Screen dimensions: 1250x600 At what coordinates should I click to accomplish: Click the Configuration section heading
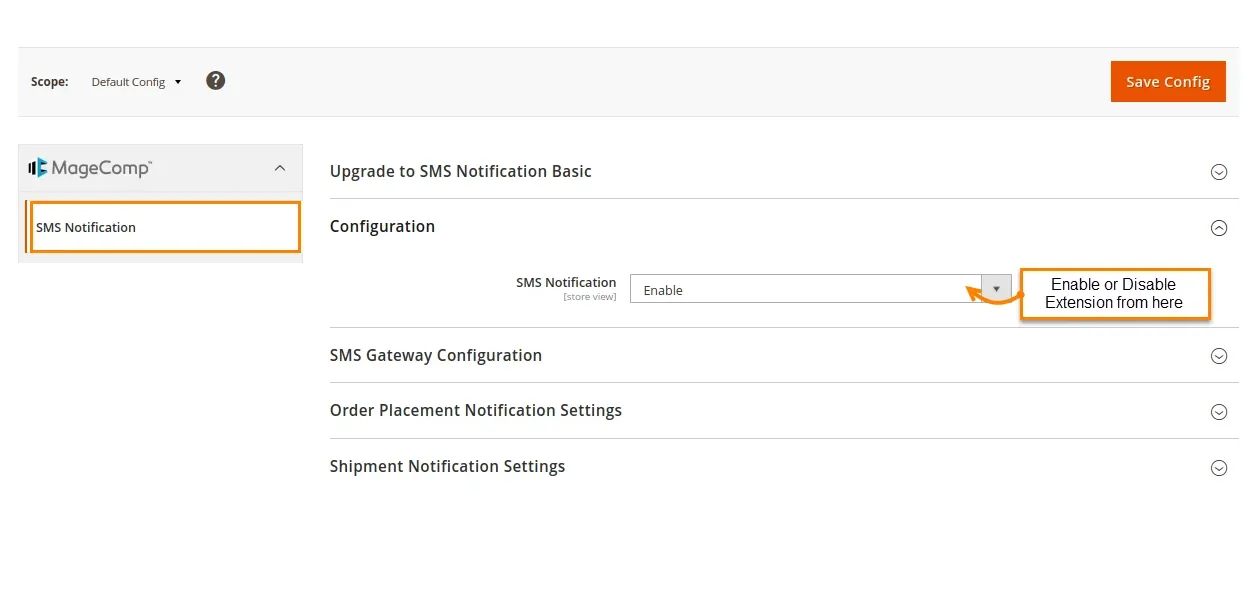pyautogui.click(x=382, y=227)
